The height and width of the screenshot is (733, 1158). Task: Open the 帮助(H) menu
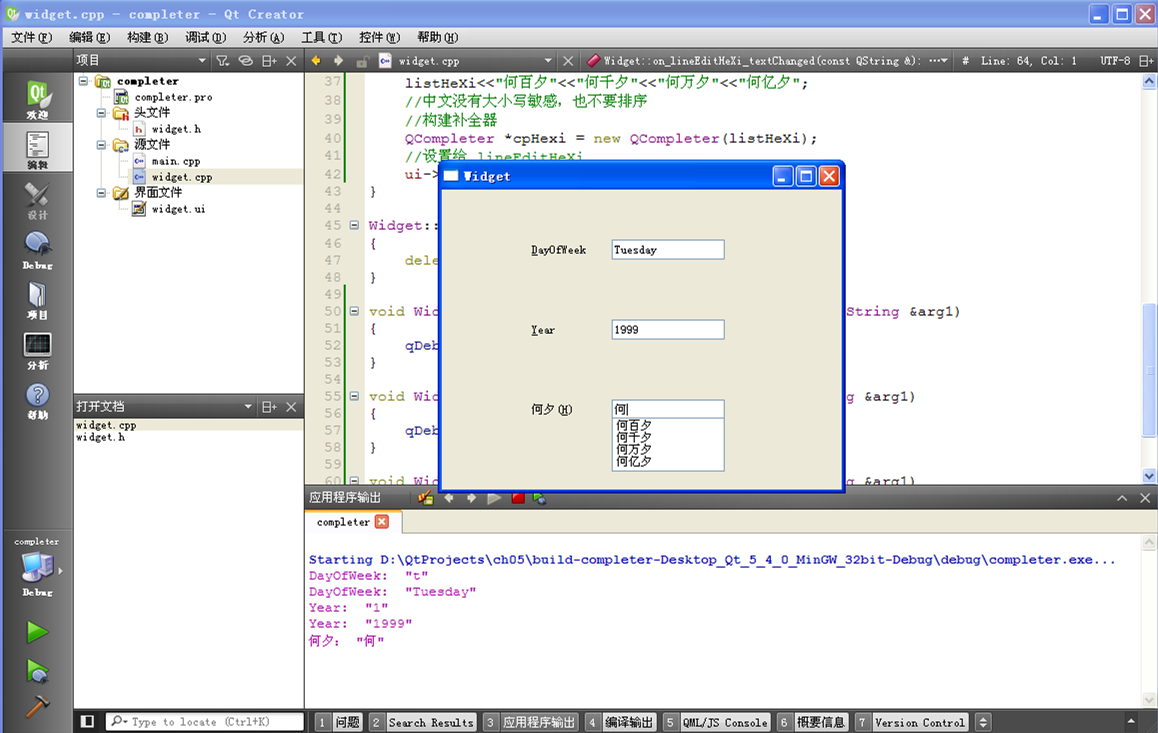(438, 37)
